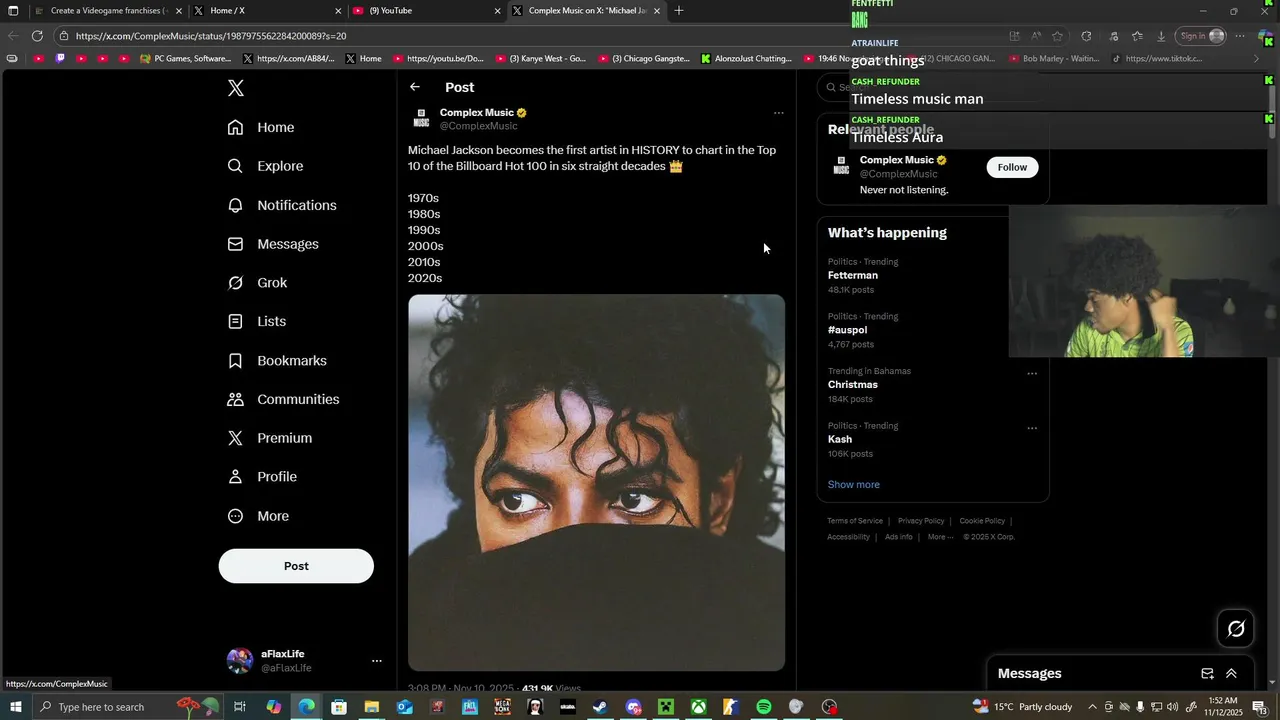The height and width of the screenshot is (720, 1280).
Task: Follow Complex Music
Action: pos(1012,167)
